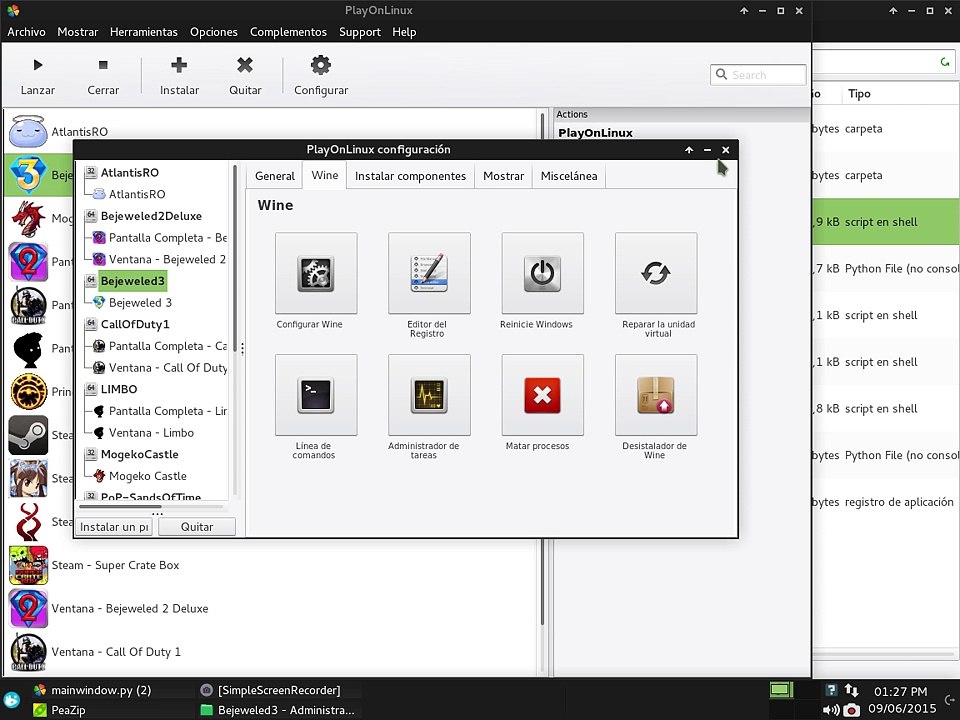The width and height of the screenshot is (960, 720).
Task: Click the main list vertical scrollbar
Action: [542, 367]
